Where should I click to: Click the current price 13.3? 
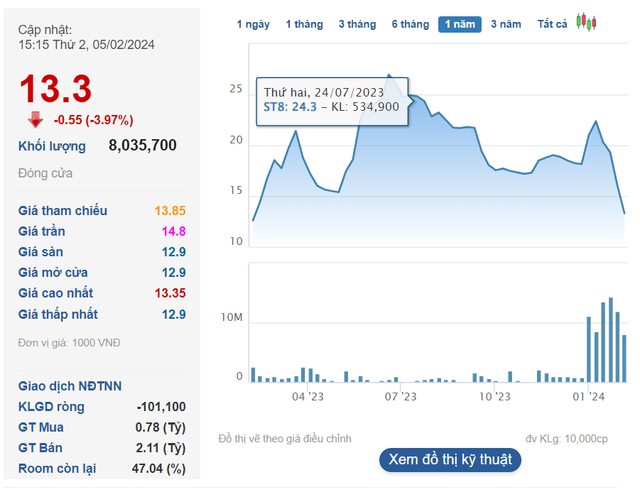[56, 89]
